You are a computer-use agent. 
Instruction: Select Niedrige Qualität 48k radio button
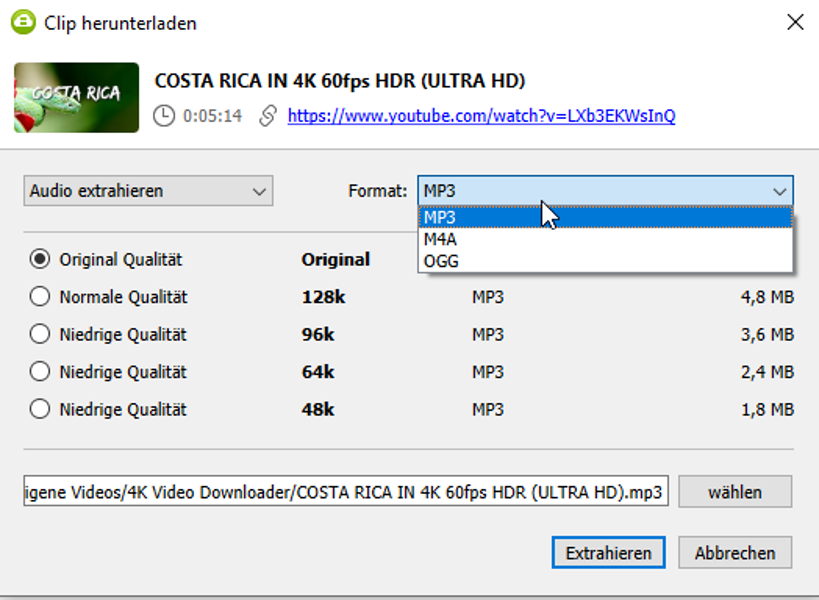pyautogui.click(x=40, y=409)
